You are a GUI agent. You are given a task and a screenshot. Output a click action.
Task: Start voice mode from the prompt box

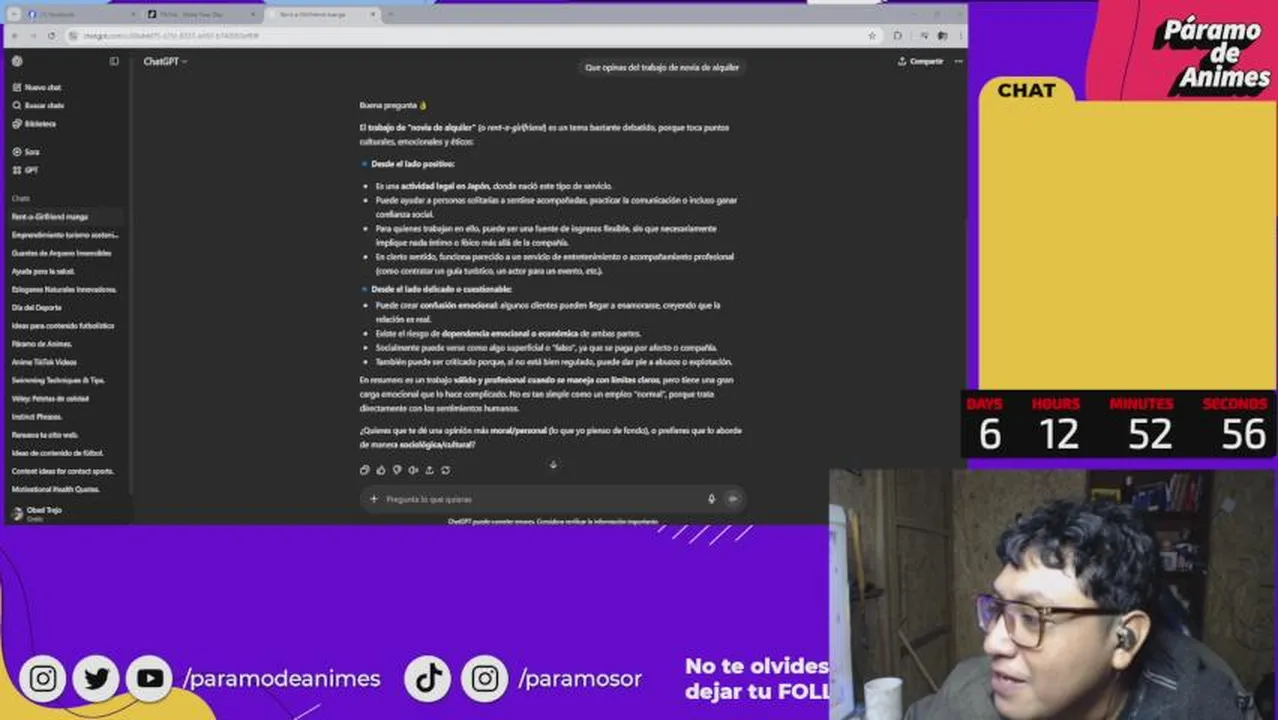pos(733,498)
